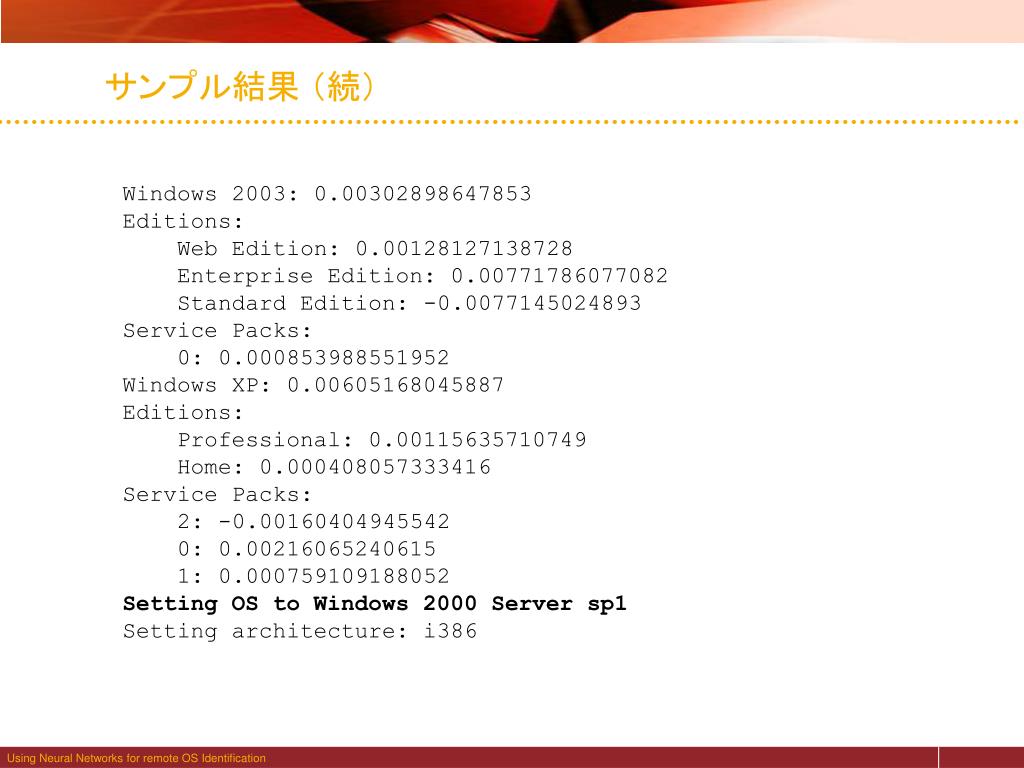
Task: Click the slide title サンプル結果（続）
Action: click(240, 86)
